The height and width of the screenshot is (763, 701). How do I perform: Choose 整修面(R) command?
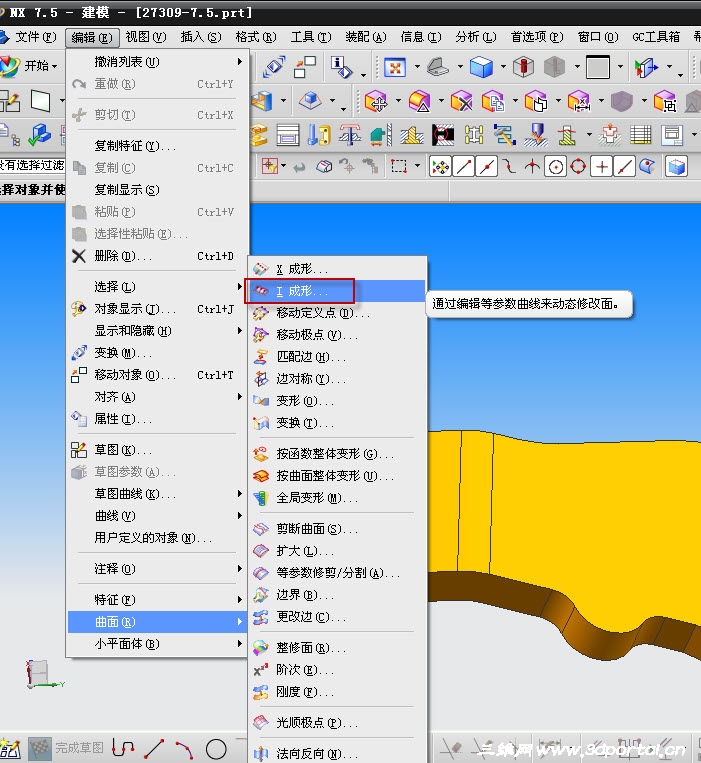pyautogui.click(x=336, y=648)
